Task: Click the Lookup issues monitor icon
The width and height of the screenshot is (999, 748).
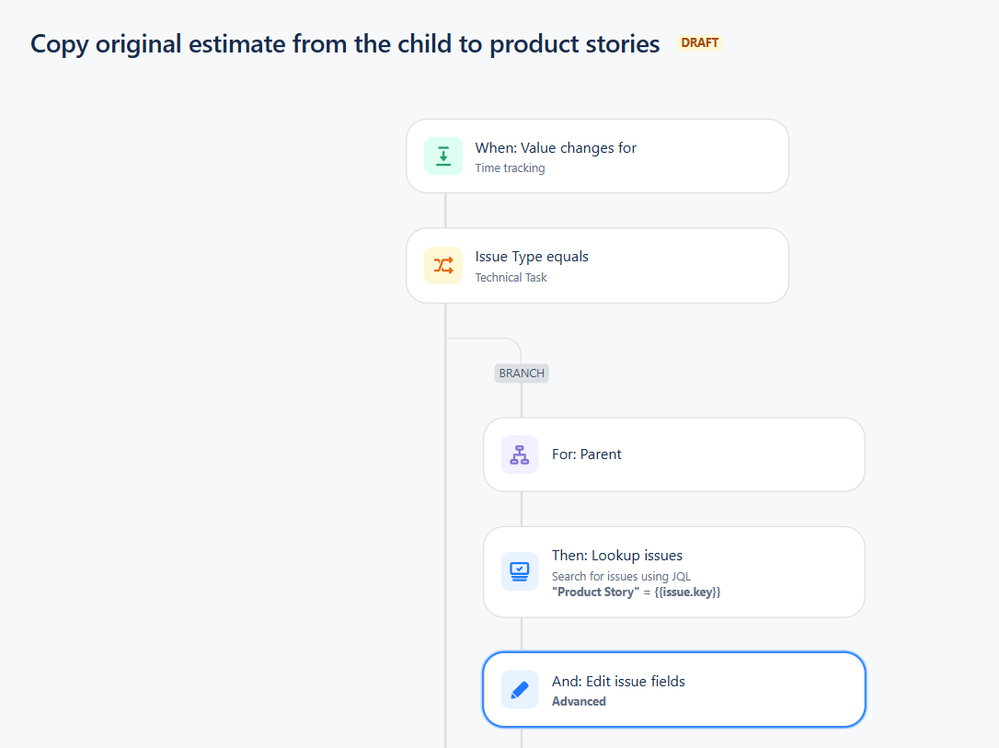Action: click(x=520, y=572)
